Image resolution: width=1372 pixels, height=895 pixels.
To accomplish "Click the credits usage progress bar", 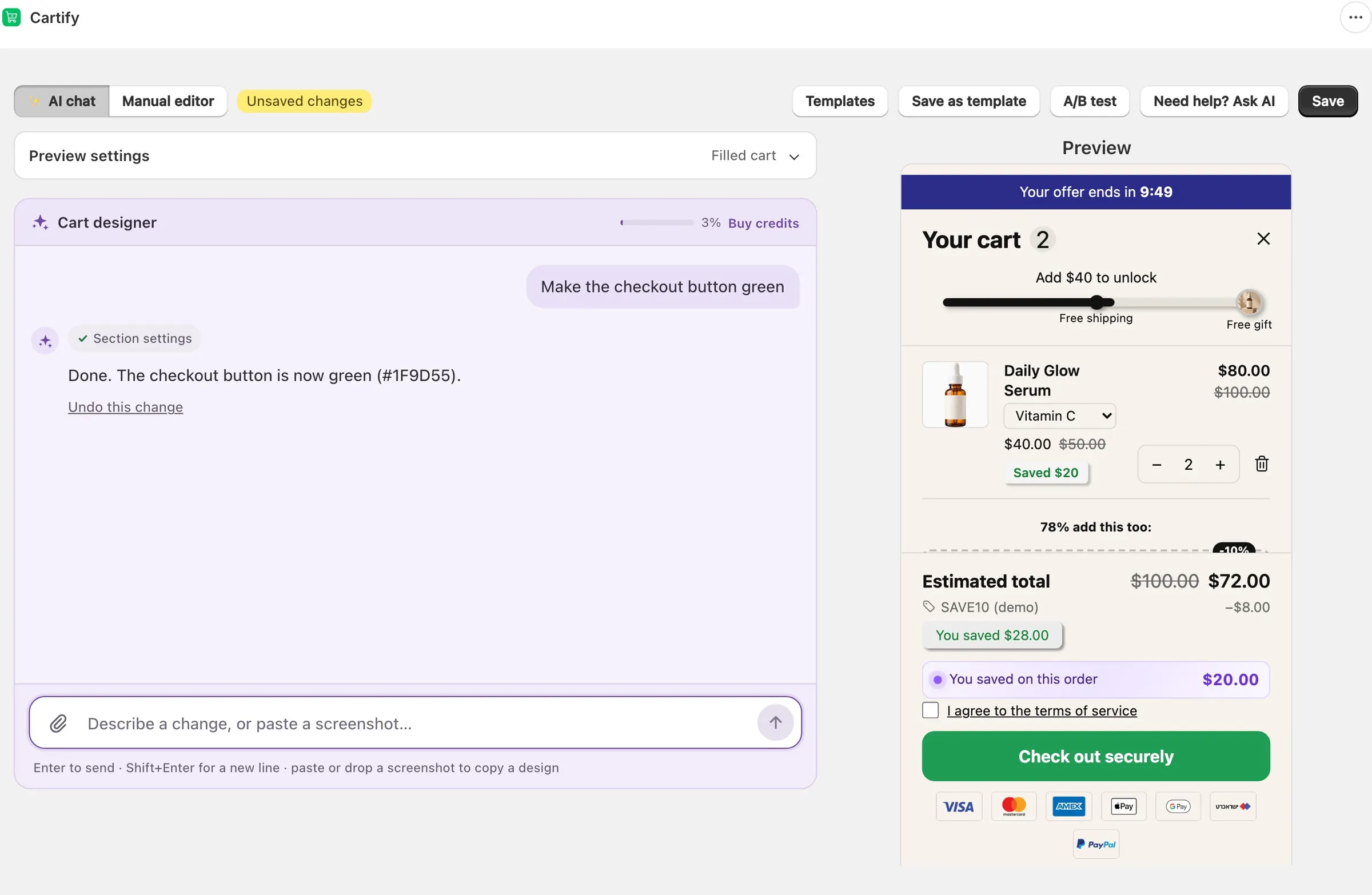I will pyautogui.click(x=656, y=222).
